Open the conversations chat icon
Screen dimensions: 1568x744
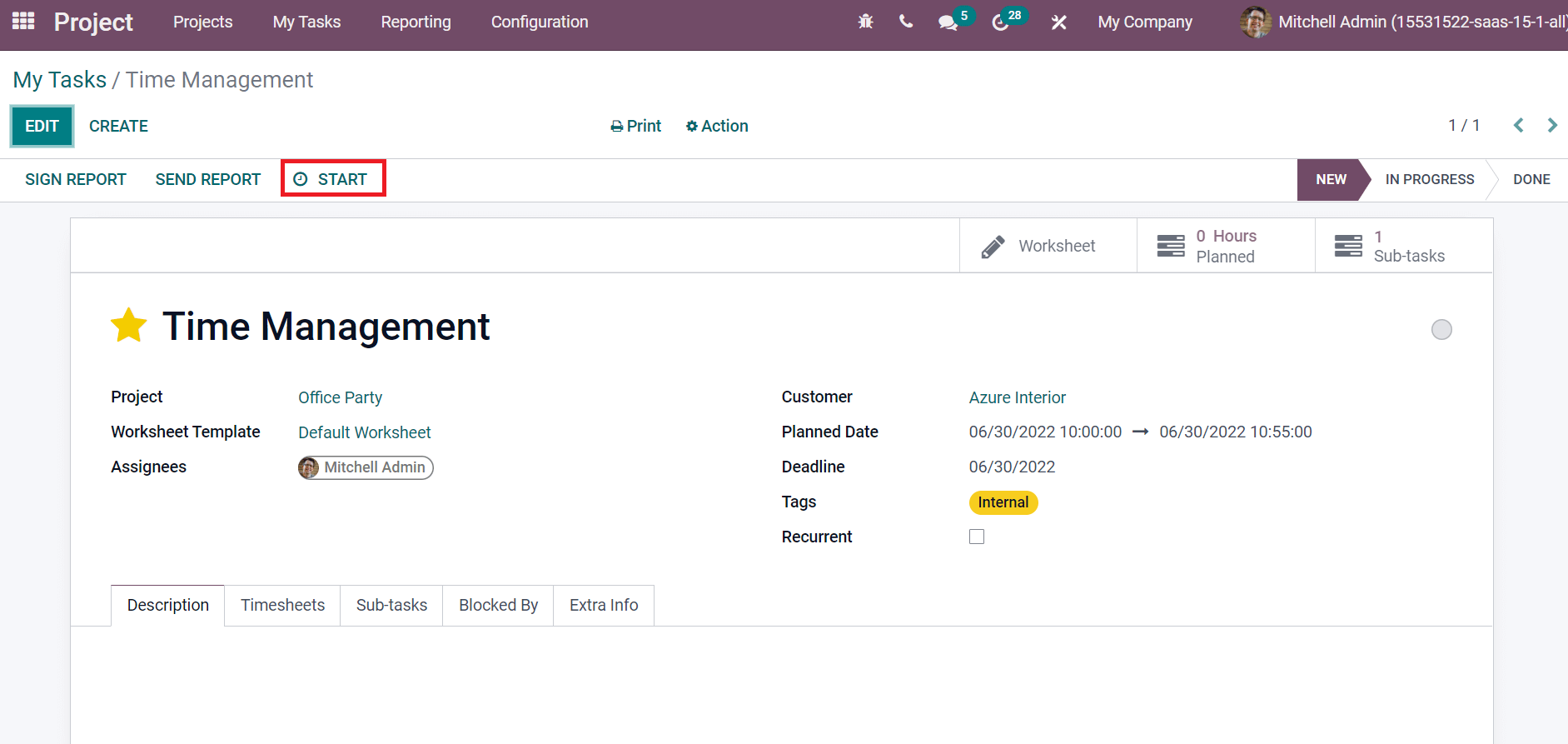[948, 22]
